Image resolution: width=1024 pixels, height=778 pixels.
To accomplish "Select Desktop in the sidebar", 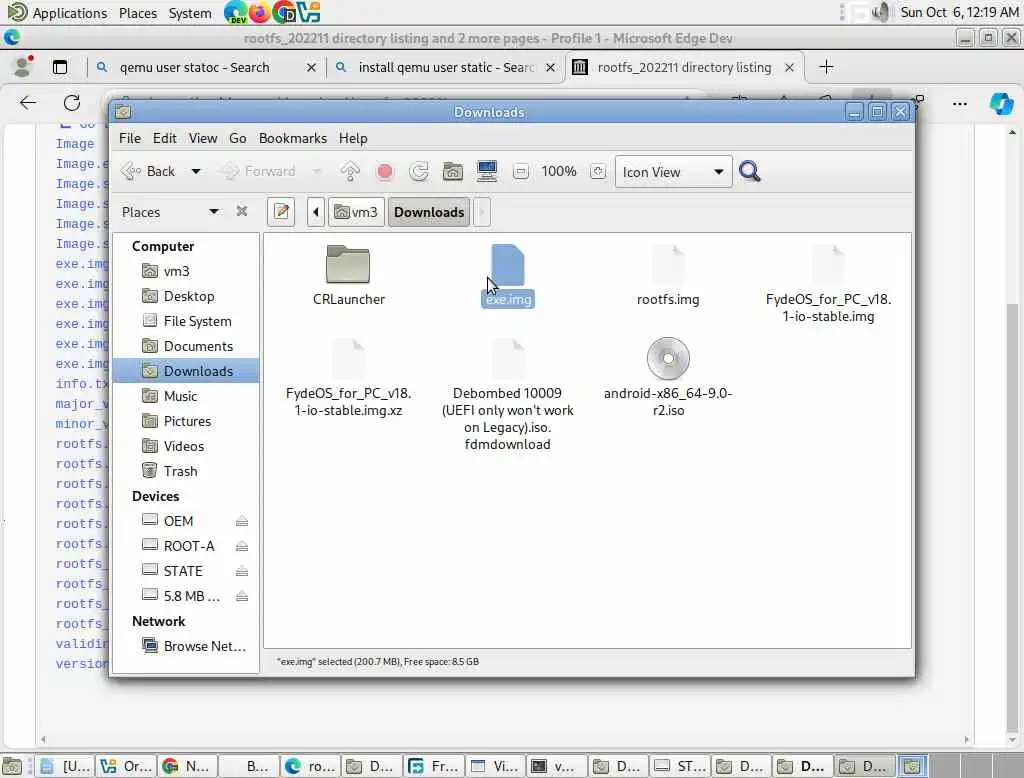I will [x=186, y=296].
